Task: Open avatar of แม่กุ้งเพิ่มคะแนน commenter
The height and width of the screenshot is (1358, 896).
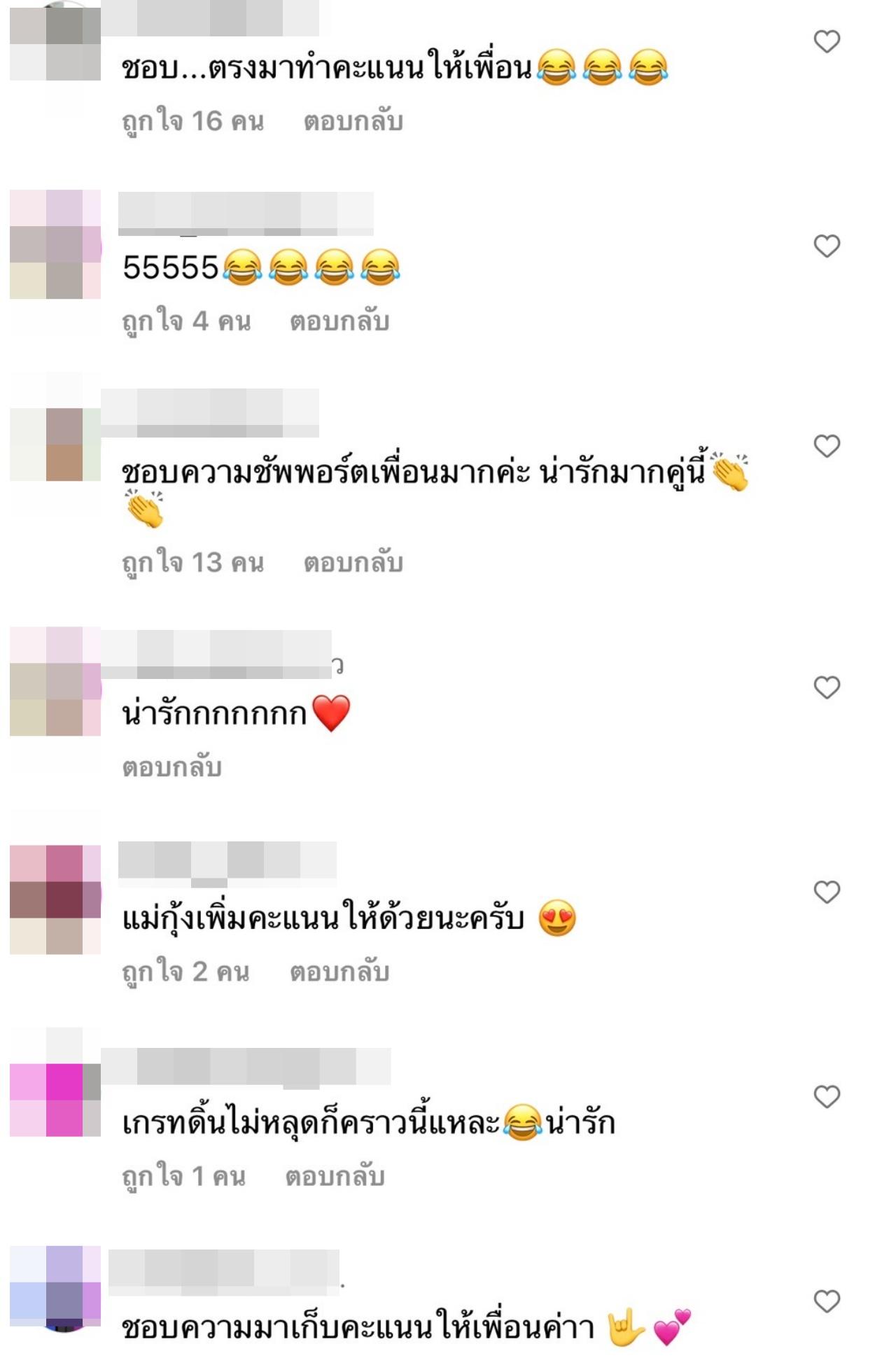Action: point(55,899)
